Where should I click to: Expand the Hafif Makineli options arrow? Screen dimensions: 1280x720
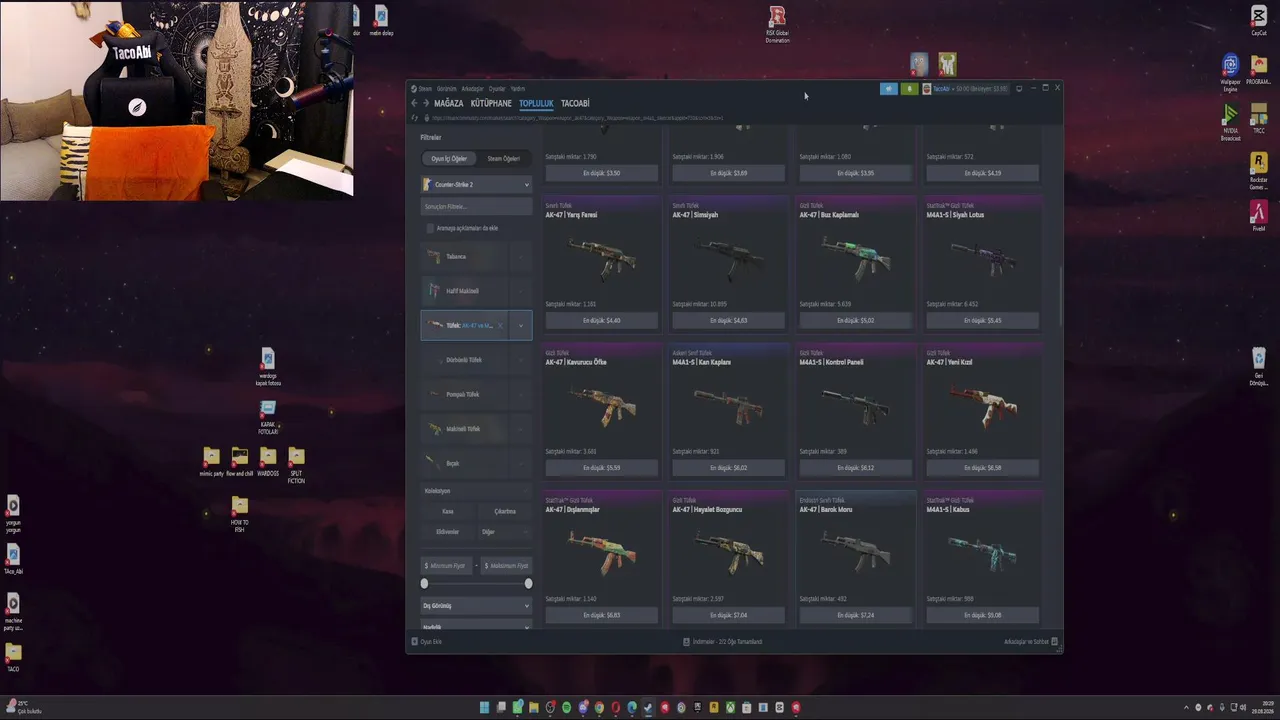pos(520,291)
